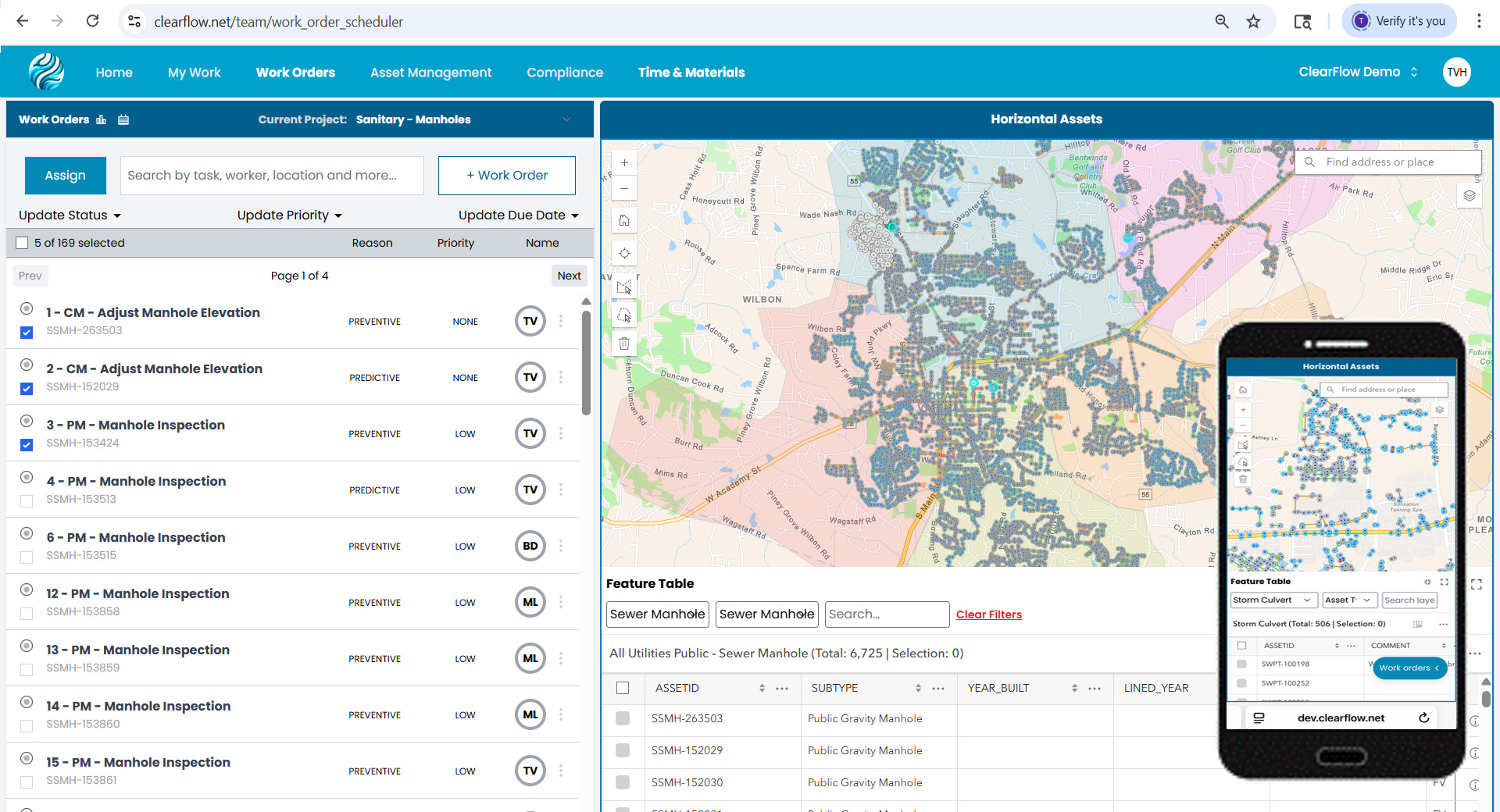Click the Prev page button
Image resolution: width=1500 pixels, height=812 pixels.
click(30, 276)
